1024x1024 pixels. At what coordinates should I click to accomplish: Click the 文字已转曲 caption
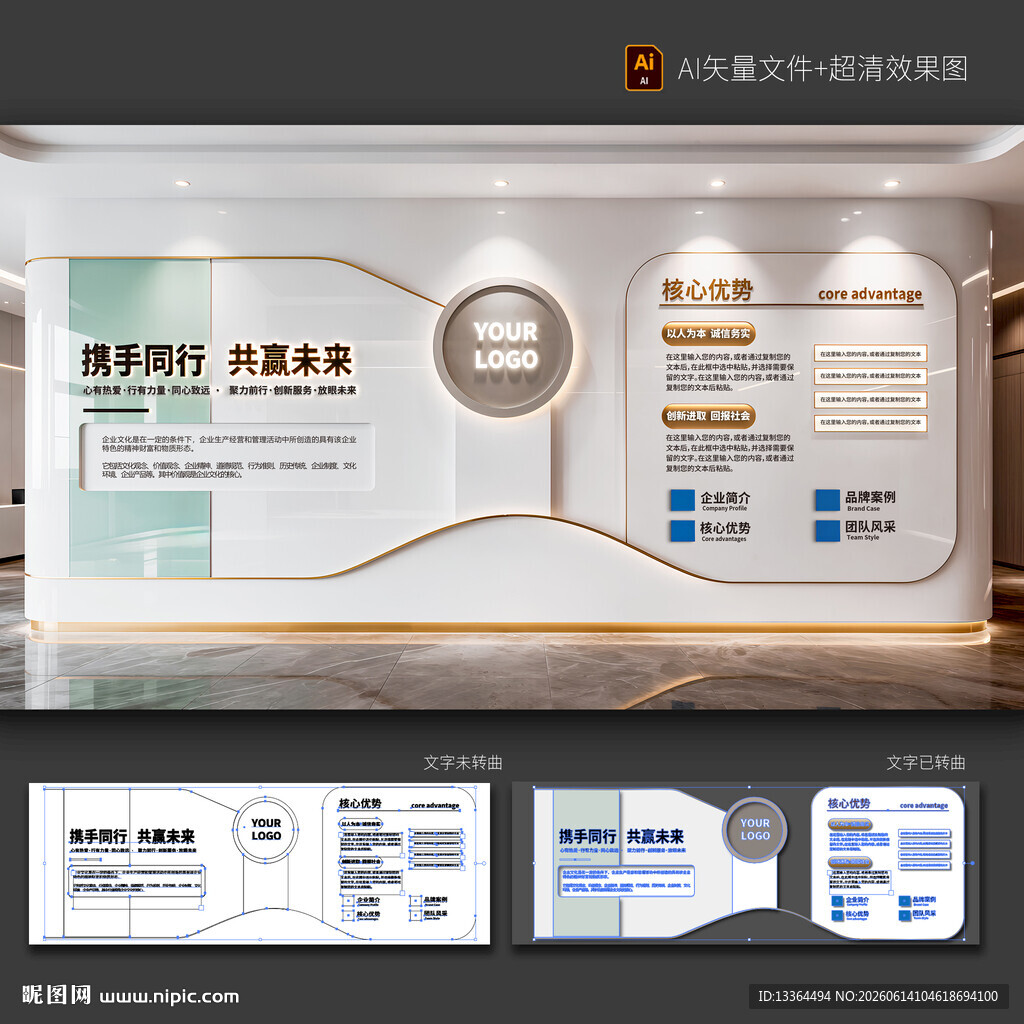[925, 763]
